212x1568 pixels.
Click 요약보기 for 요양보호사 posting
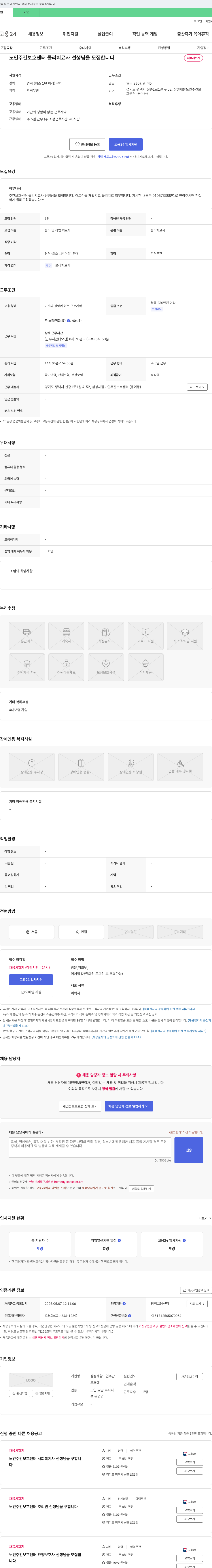(189, 1558)
